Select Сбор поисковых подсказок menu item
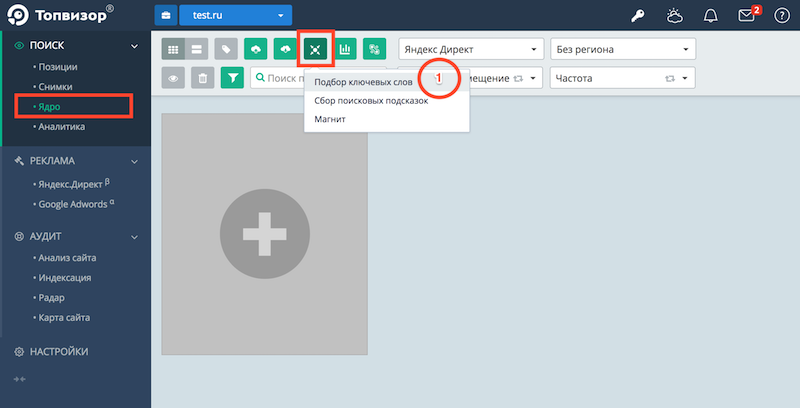Image resolution: width=800 pixels, height=408 pixels. pos(371,101)
